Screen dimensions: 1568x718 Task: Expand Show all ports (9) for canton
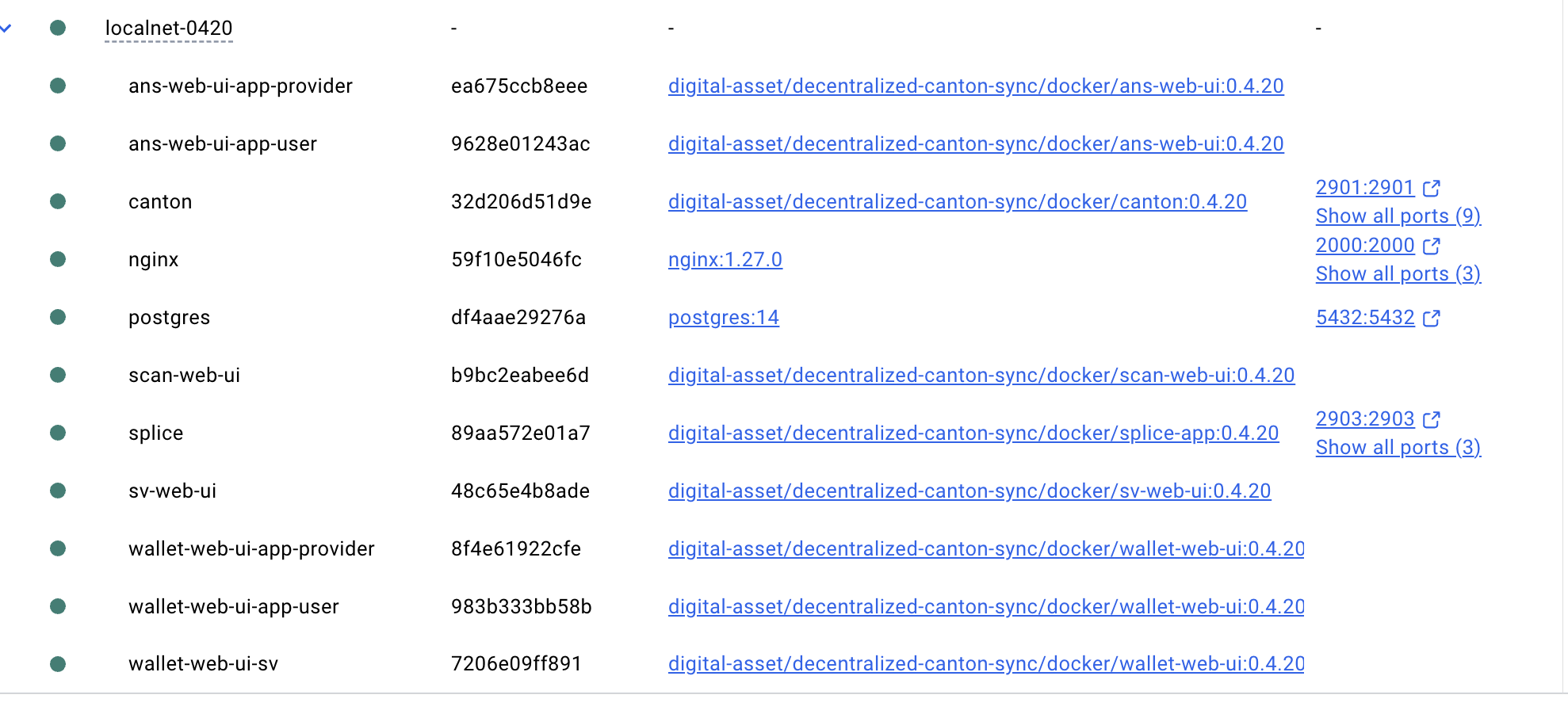1398,216
